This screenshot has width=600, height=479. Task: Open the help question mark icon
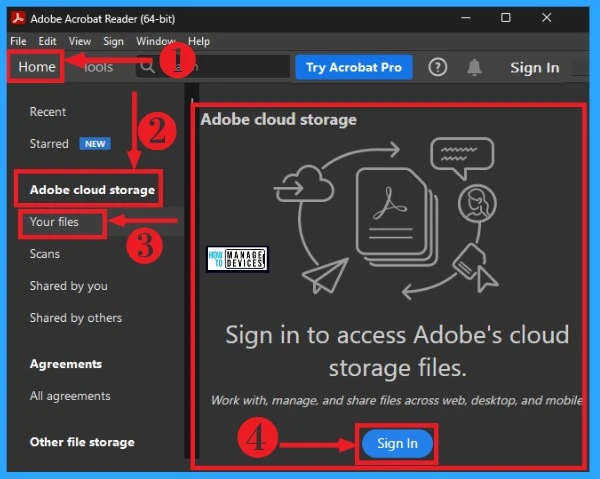437,67
